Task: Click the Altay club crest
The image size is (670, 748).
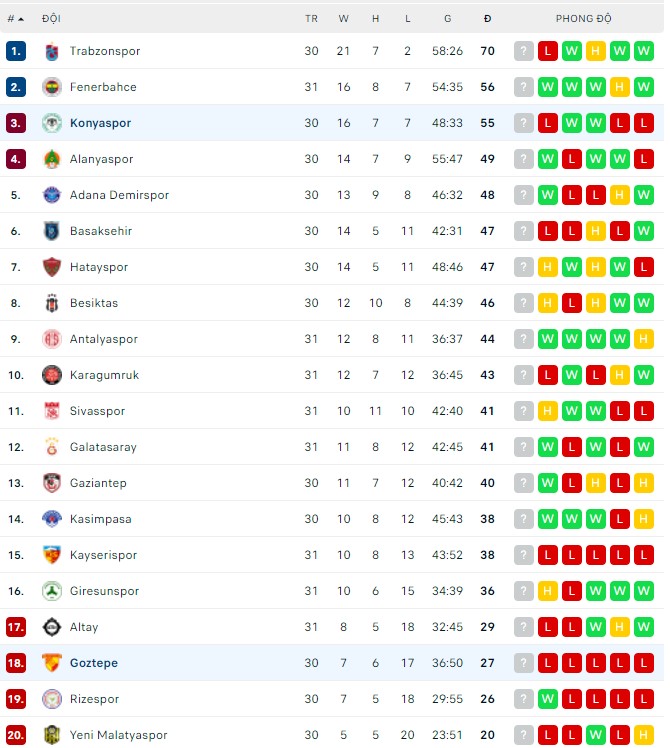Action: pos(52,627)
